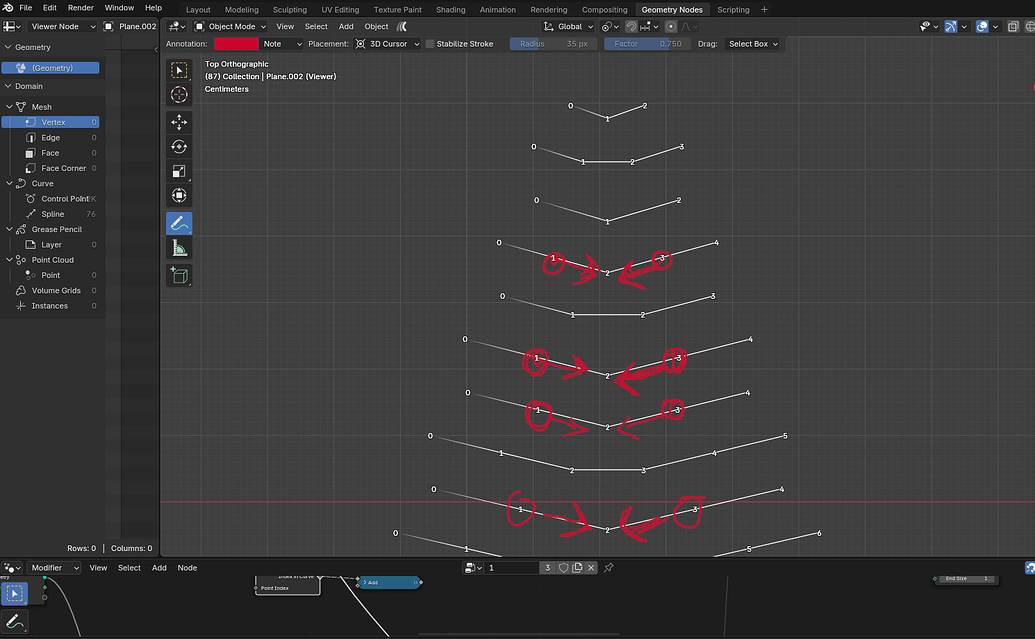Adjust the Factor slider
Image resolution: width=1035 pixels, height=639 pixels.
(647, 44)
